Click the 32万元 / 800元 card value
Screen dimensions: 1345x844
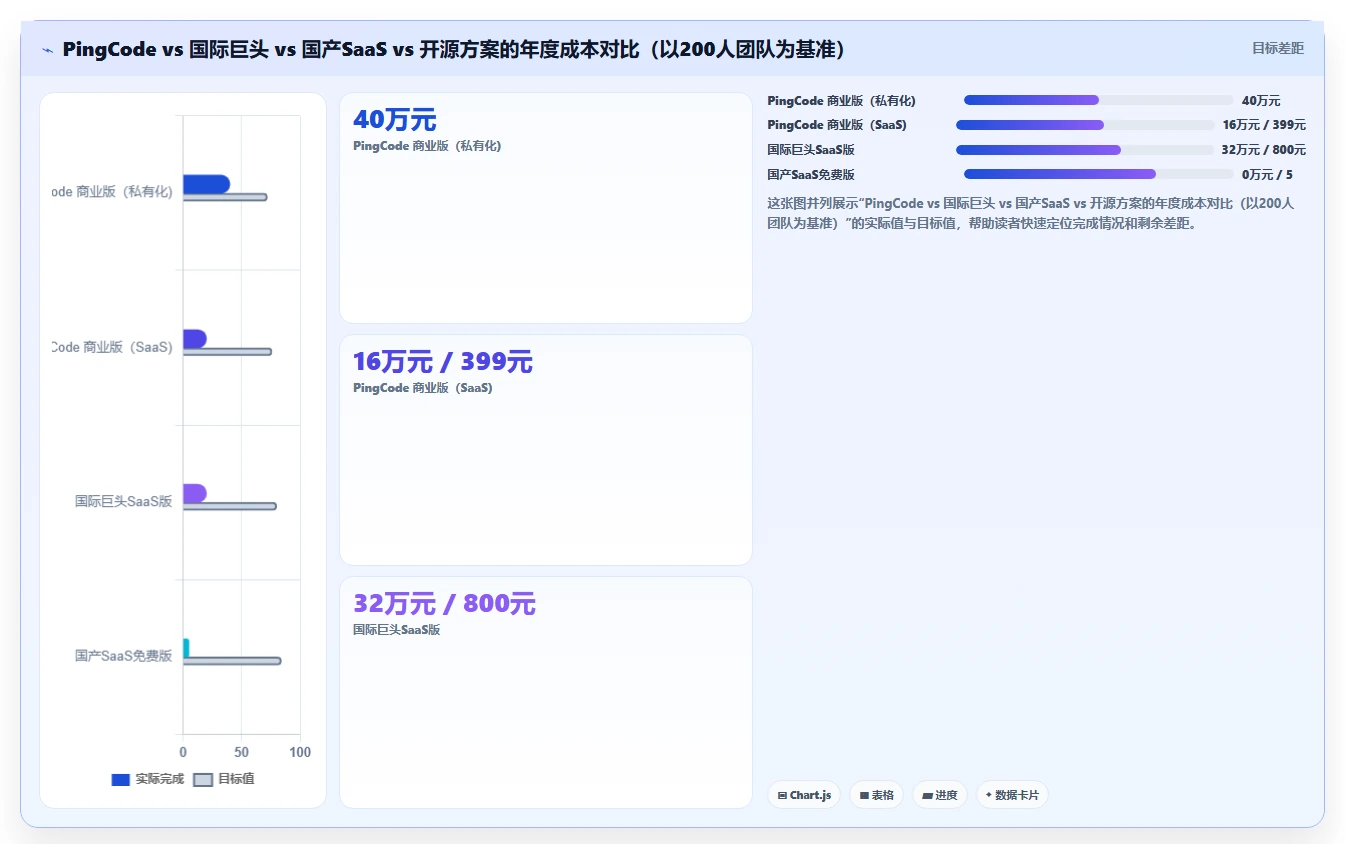point(444,604)
